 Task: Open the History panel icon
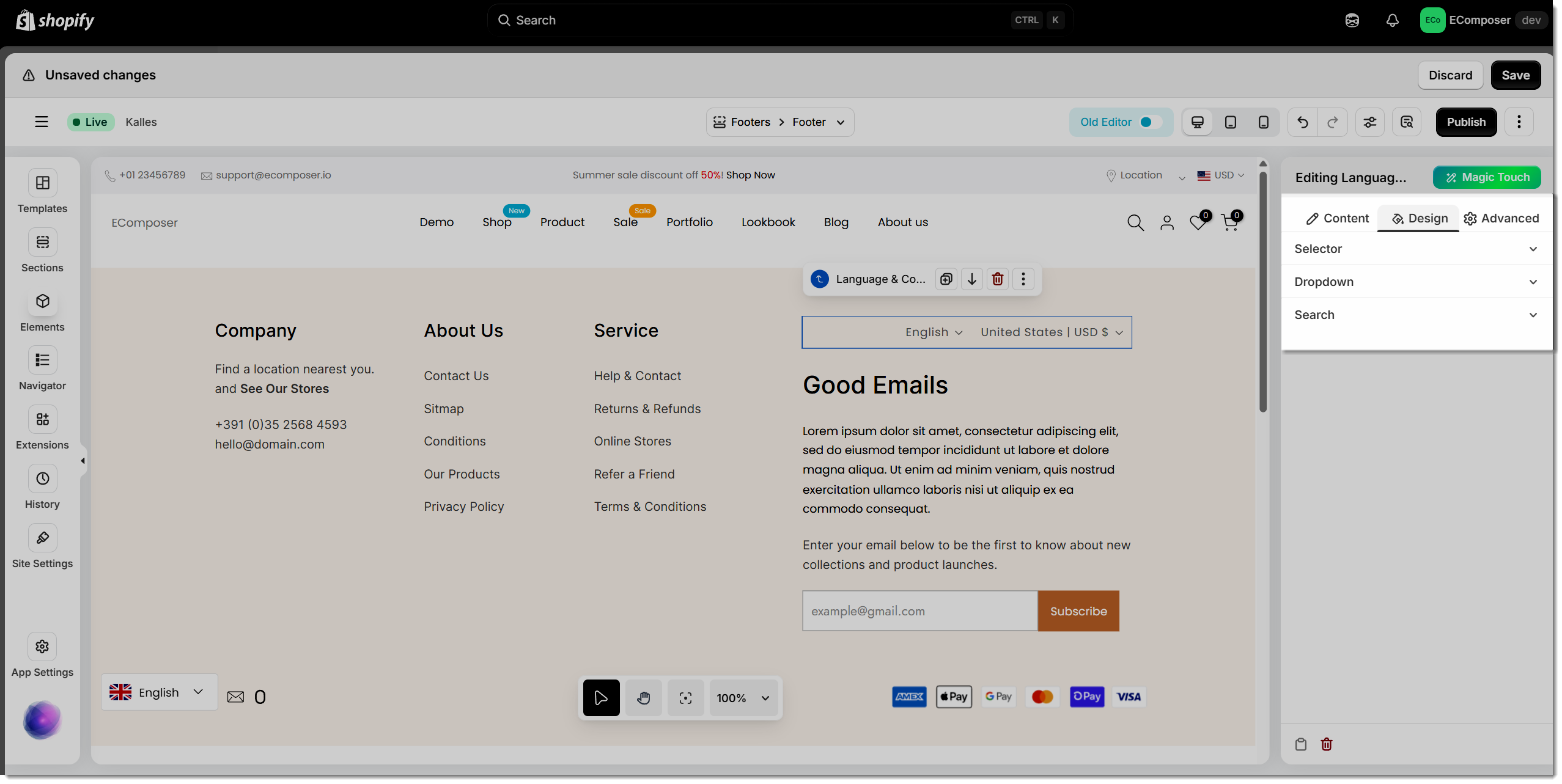(x=42, y=478)
